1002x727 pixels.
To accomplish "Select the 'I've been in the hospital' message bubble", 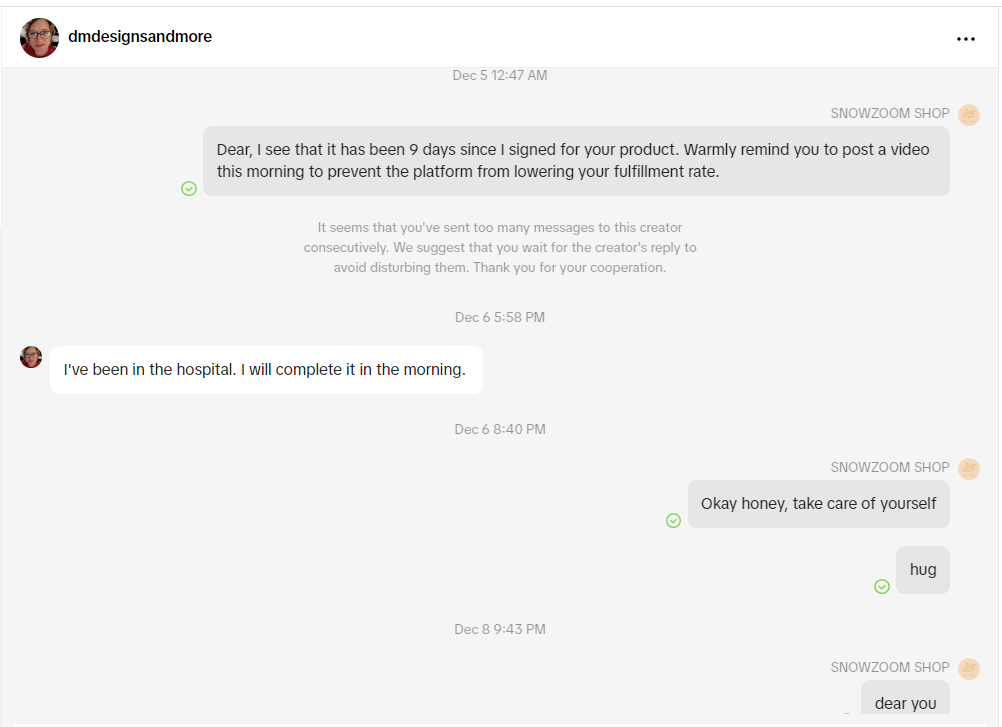I will point(266,370).
